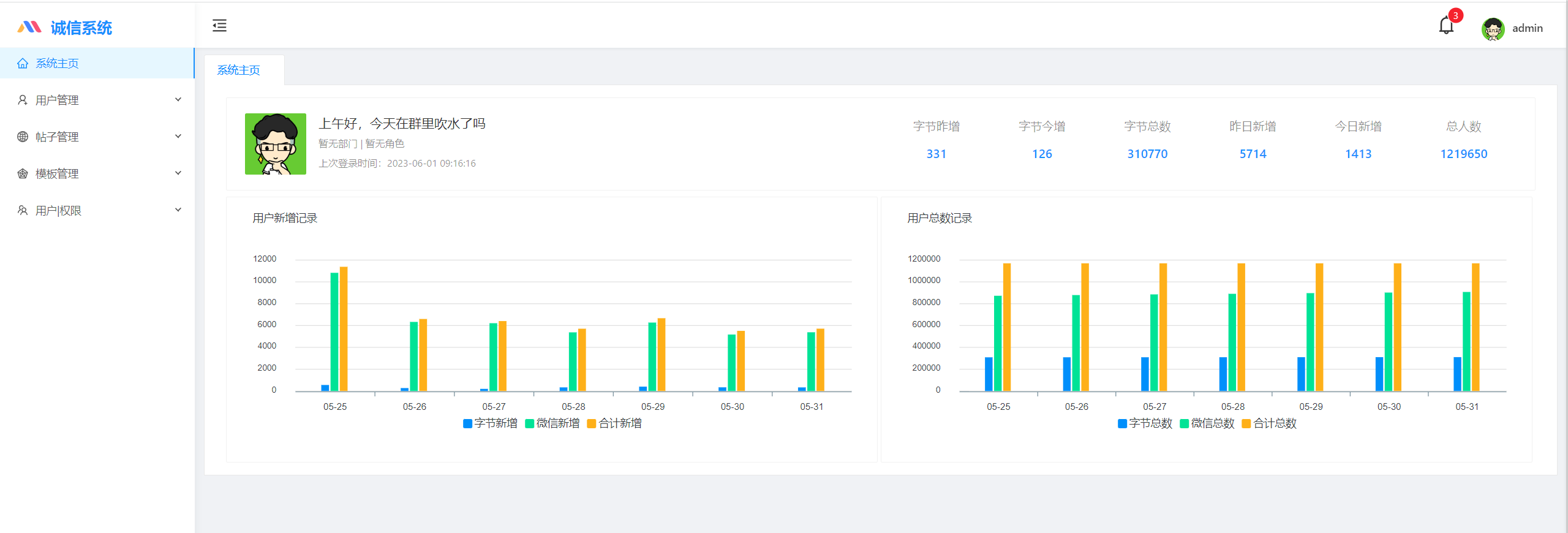Open 模板管理 menu item in sidebar
The height and width of the screenshot is (533, 1568).
point(57,174)
